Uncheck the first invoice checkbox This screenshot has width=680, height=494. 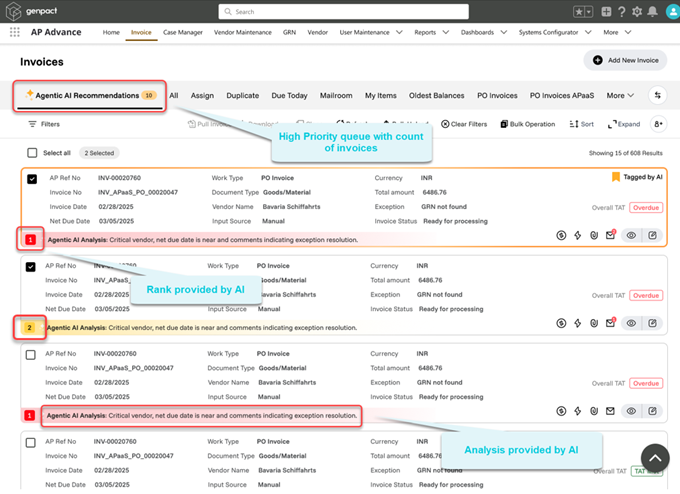[32, 179]
